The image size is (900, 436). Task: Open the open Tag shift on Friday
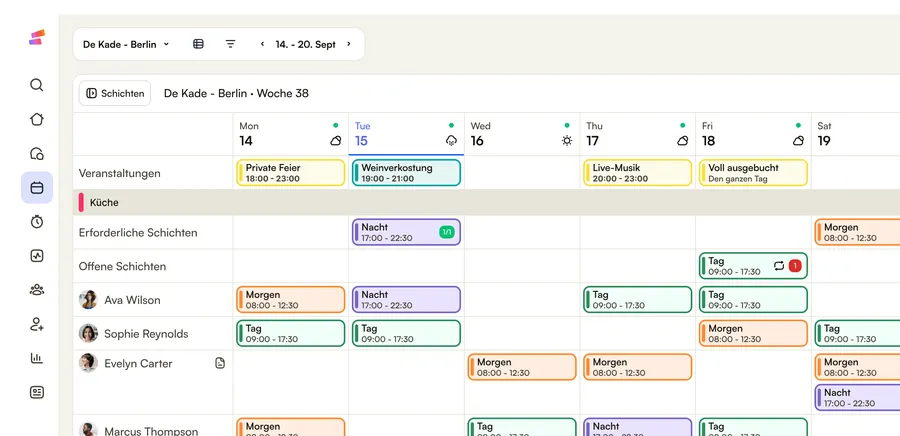point(753,266)
